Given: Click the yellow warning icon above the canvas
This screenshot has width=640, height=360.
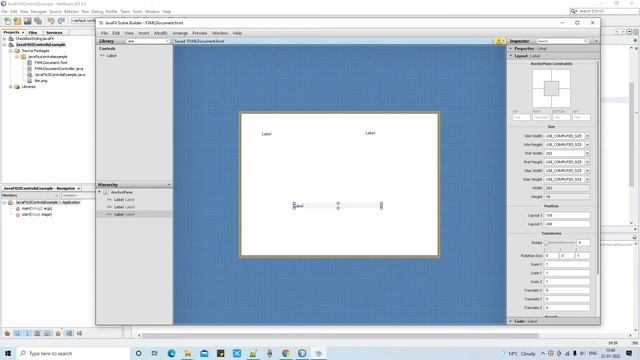Looking at the screenshot, I should [x=499, y=41].
